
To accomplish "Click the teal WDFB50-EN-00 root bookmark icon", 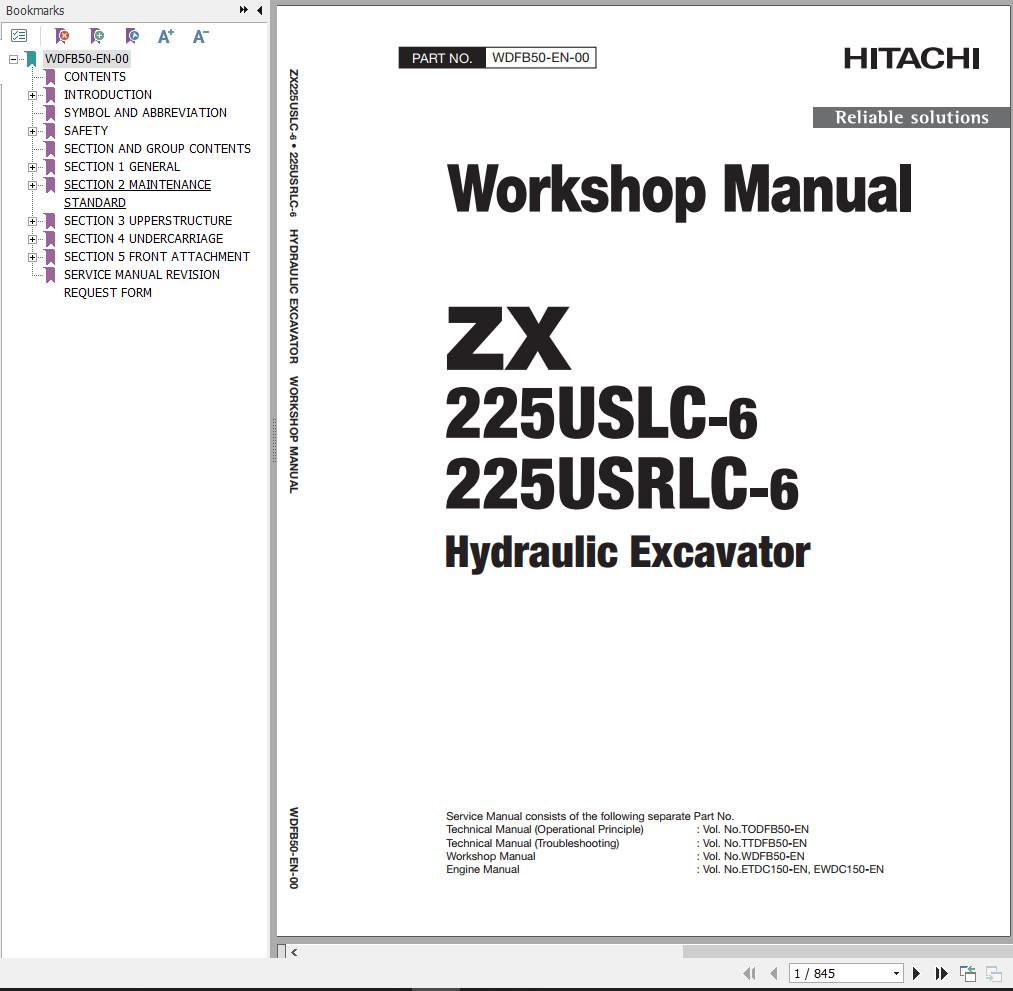I will pos(31,59).
